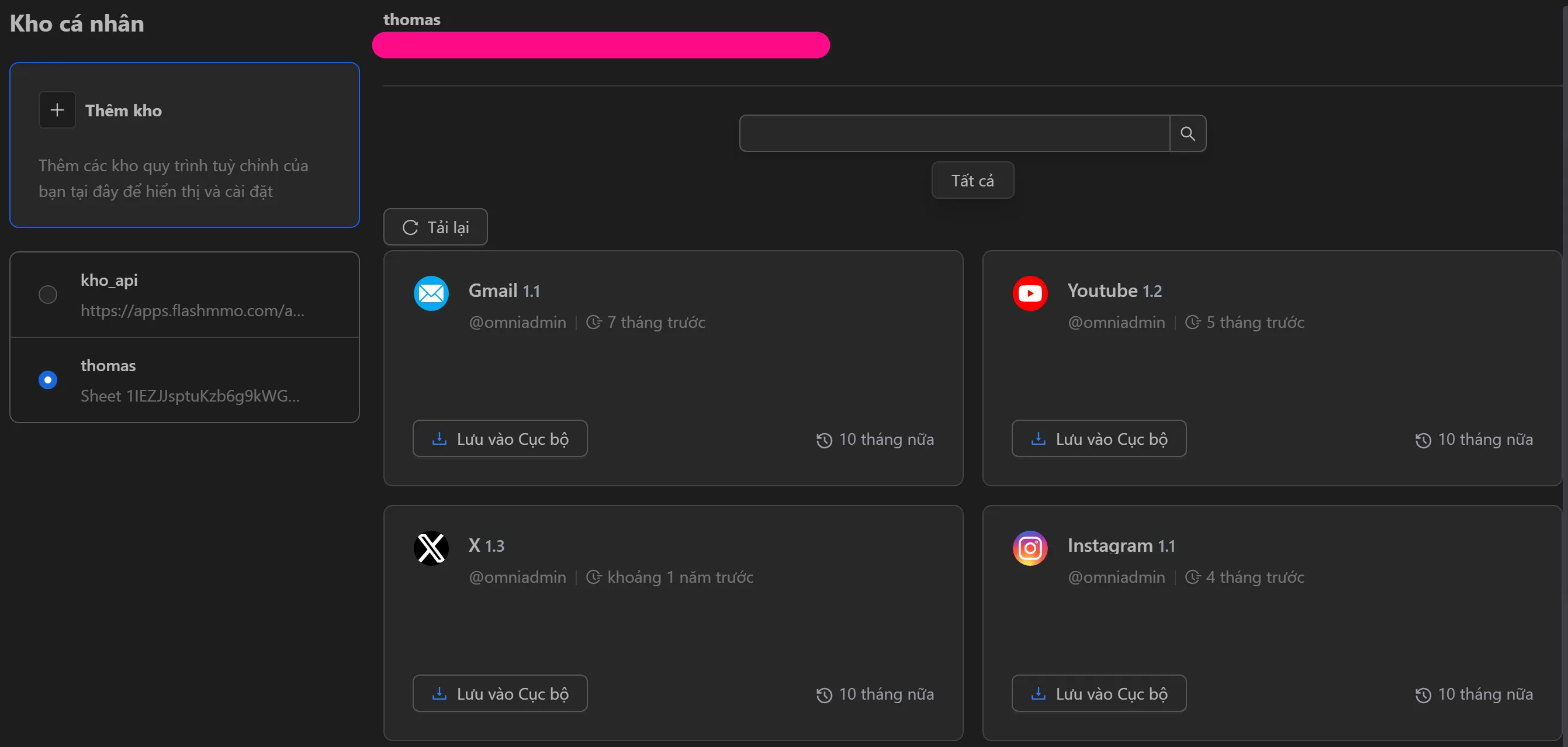
Task: Click history clock icon on Gmail card
Action: (823, 440)
